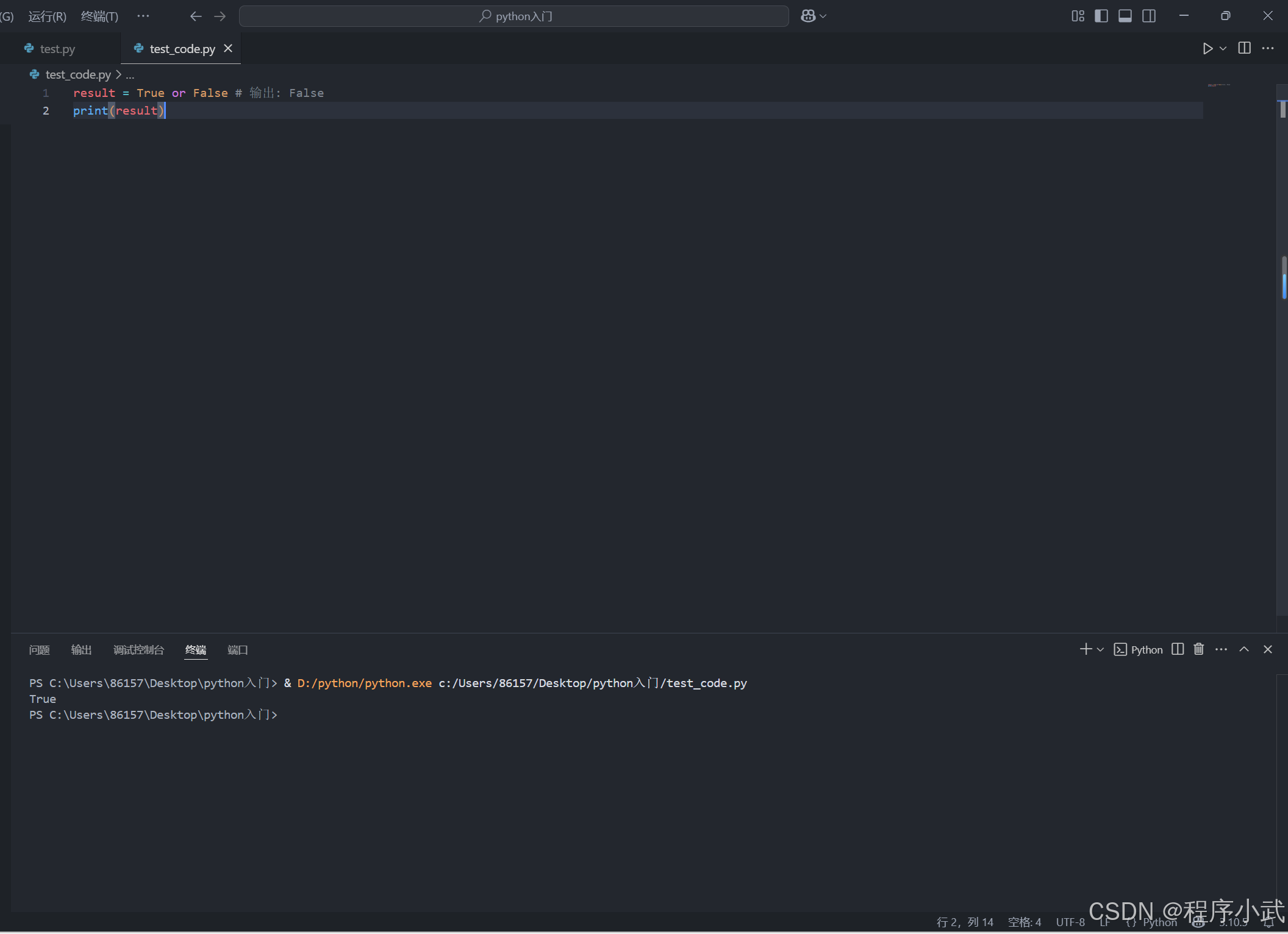
Task: Go back with left arrow
Action: pos(196,16)
